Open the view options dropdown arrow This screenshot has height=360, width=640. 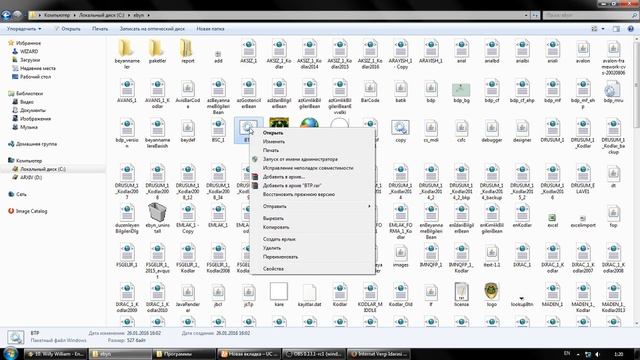click(x=603, y=29)
